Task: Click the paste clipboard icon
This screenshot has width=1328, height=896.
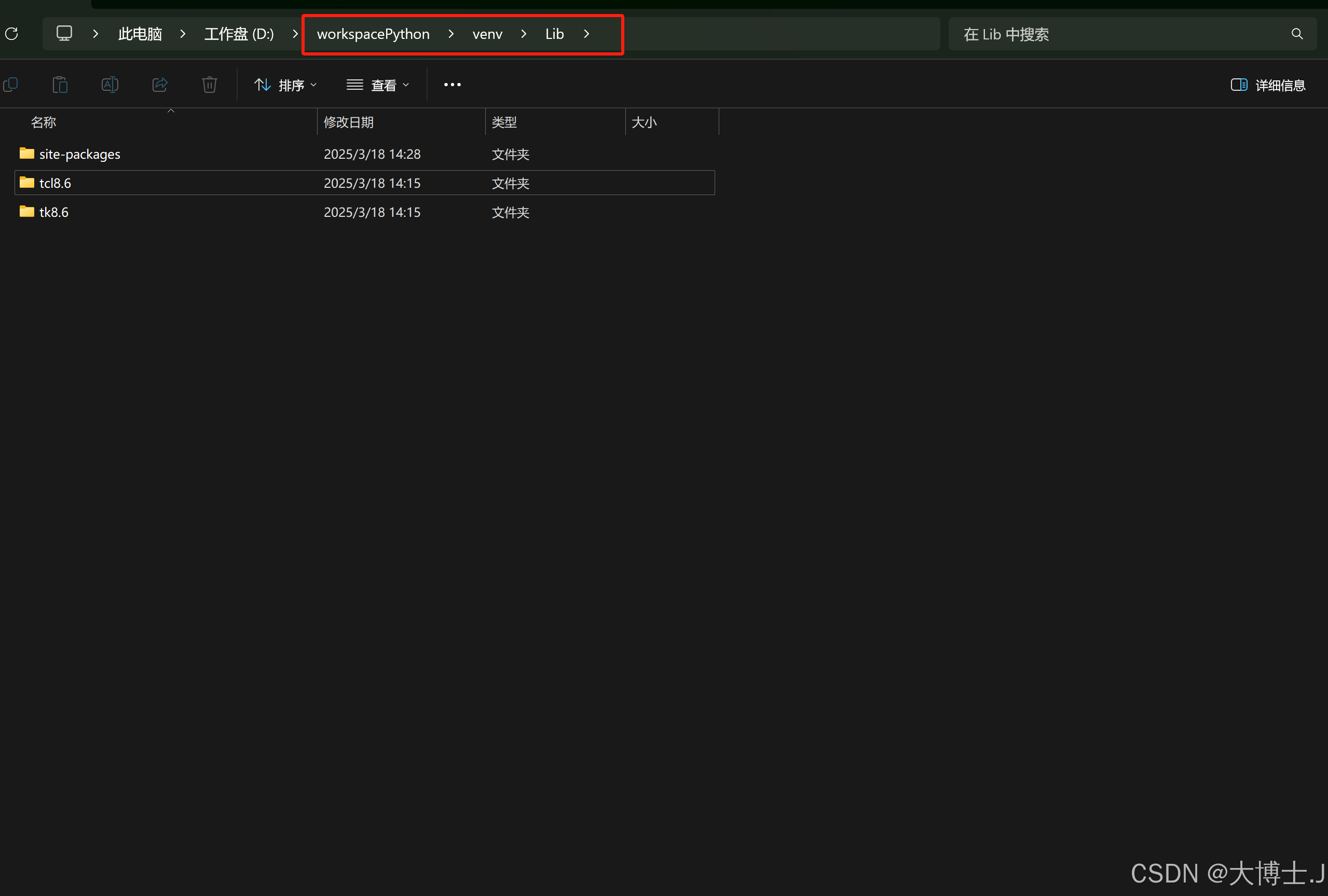Action: [x=60, y=85]
